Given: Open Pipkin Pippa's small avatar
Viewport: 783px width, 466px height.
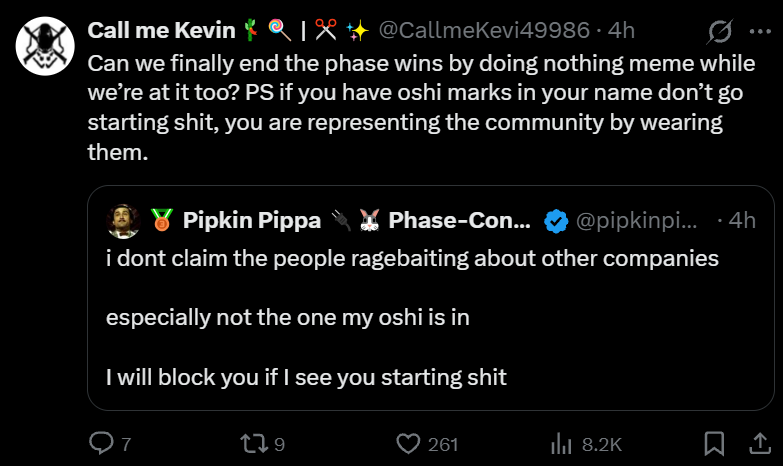Looking at the screenshot, I should [x=123, y=221].
